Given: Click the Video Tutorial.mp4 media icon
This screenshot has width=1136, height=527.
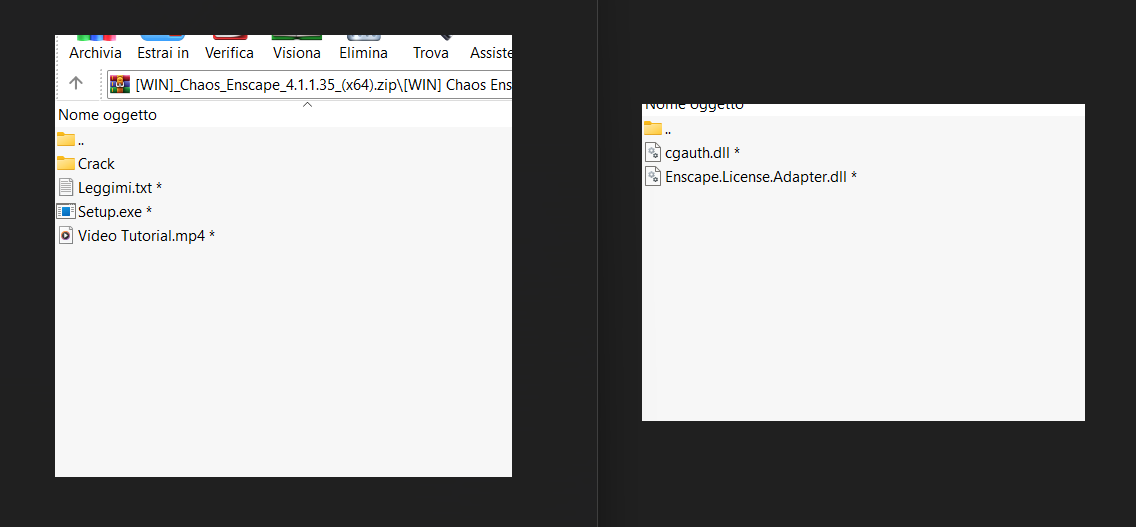Looking at the screenshot, I should (x=66, y=236).
